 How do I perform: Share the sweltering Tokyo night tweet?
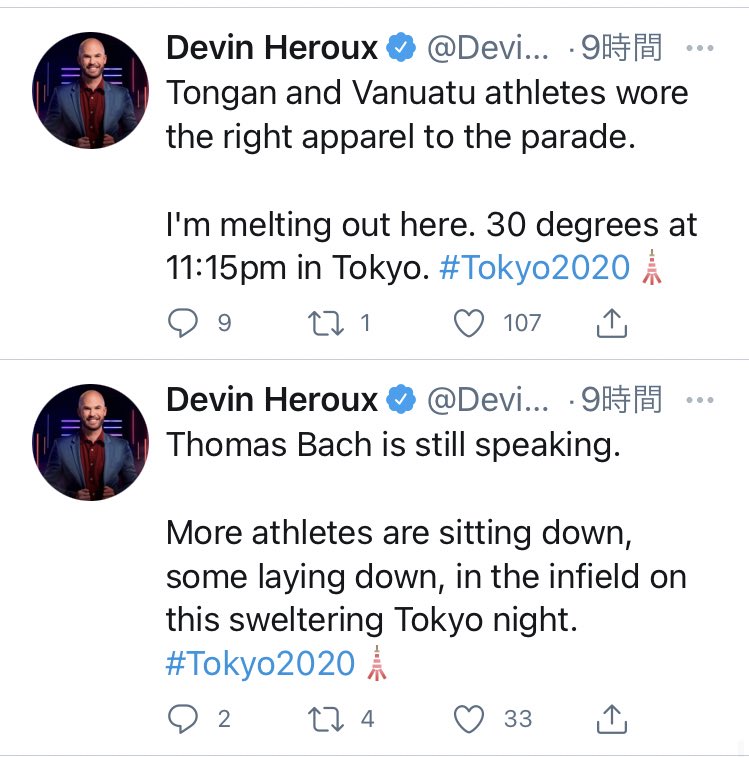point(611,719)
